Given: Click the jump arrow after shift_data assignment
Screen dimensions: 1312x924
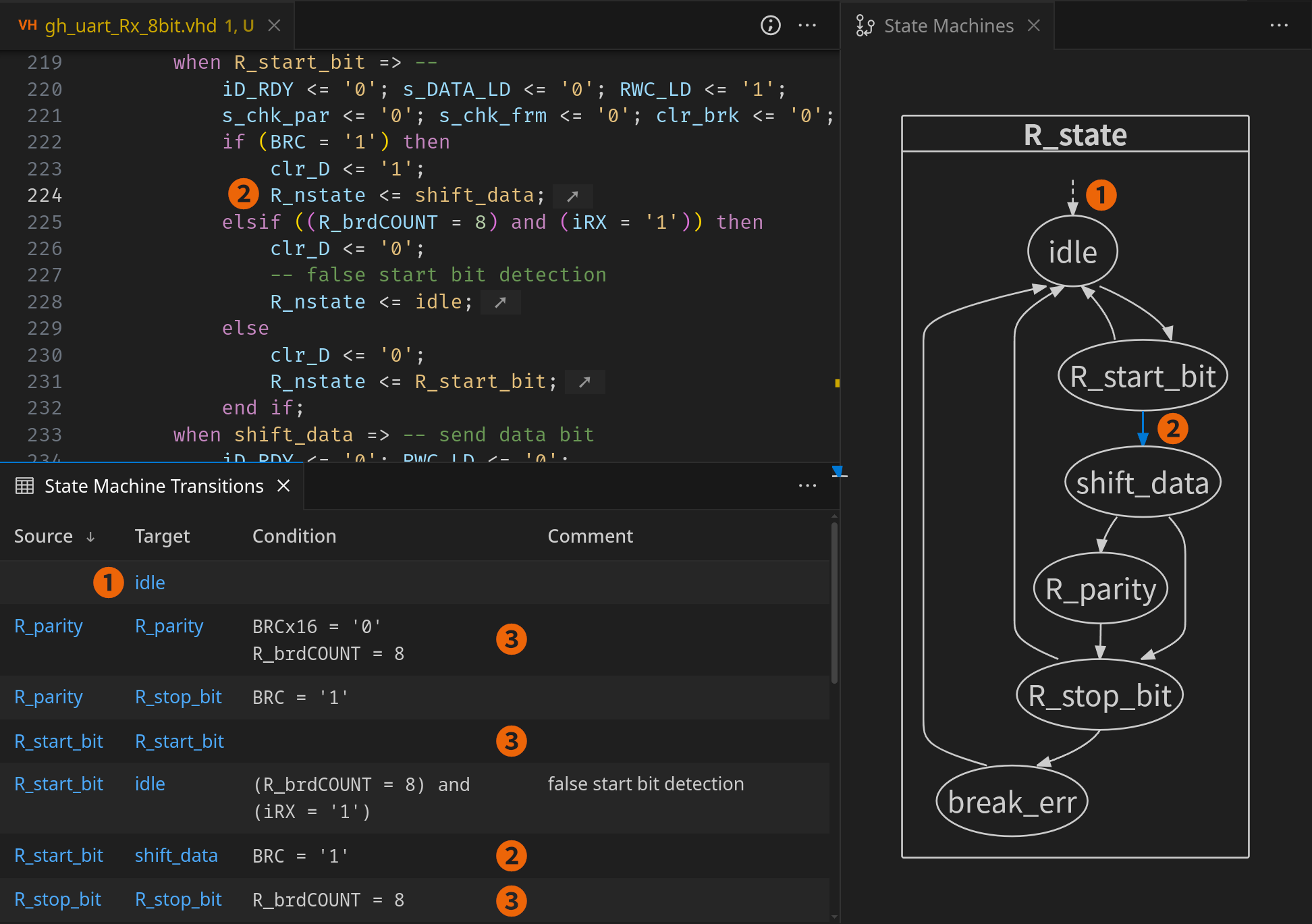Looking at the screenshot, I should coord(572,196).
